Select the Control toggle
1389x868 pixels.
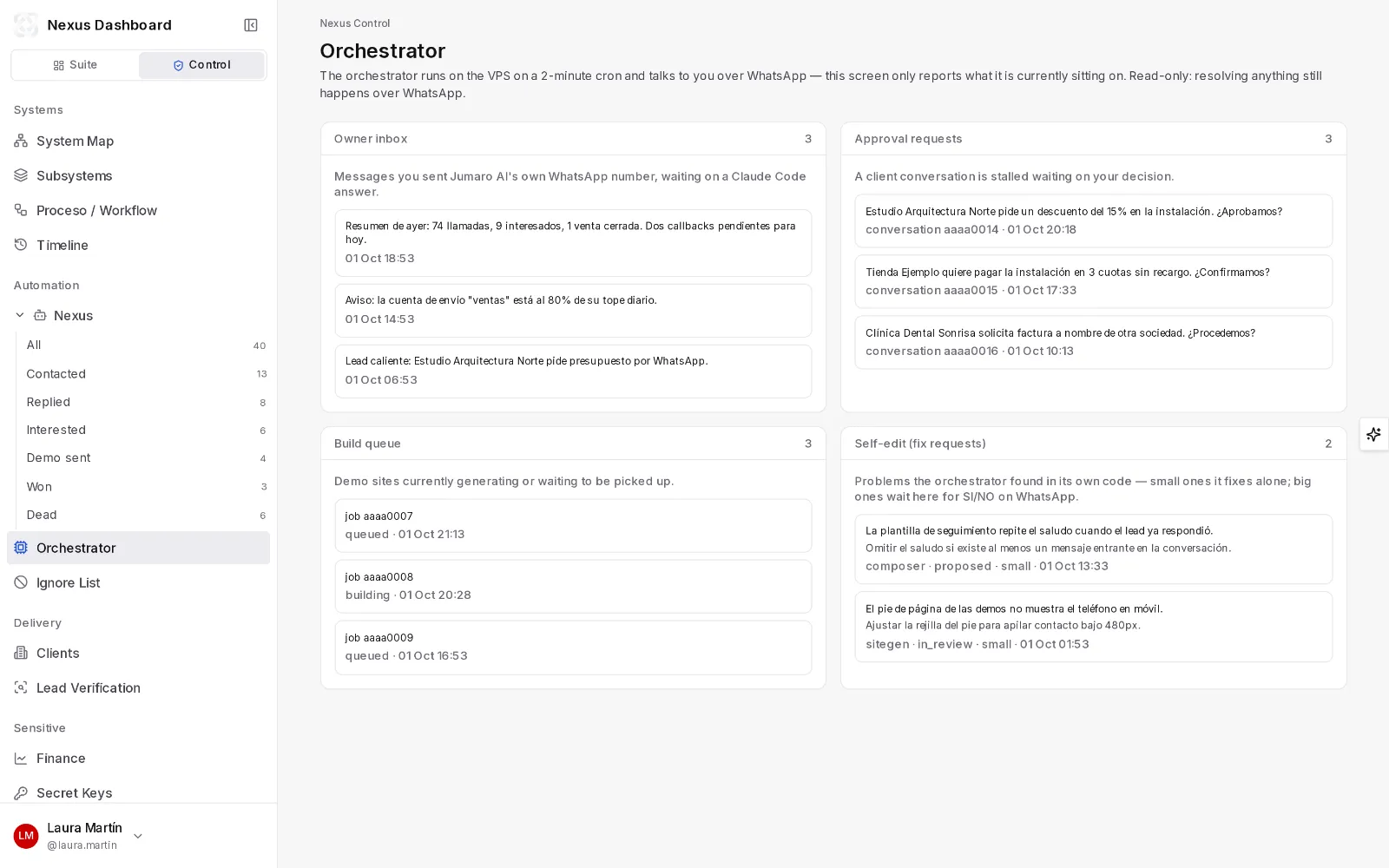(201, 65)
